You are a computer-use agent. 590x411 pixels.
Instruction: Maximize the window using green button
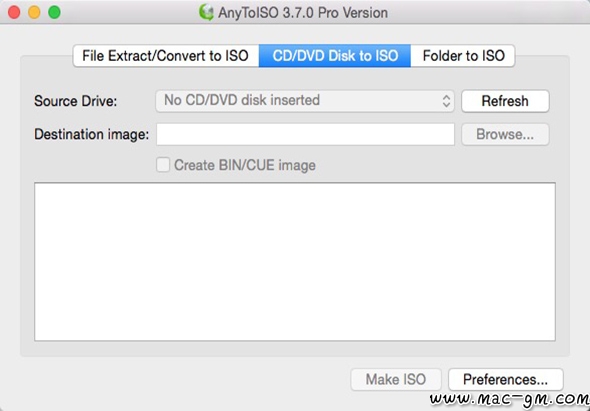coord(55,12)
